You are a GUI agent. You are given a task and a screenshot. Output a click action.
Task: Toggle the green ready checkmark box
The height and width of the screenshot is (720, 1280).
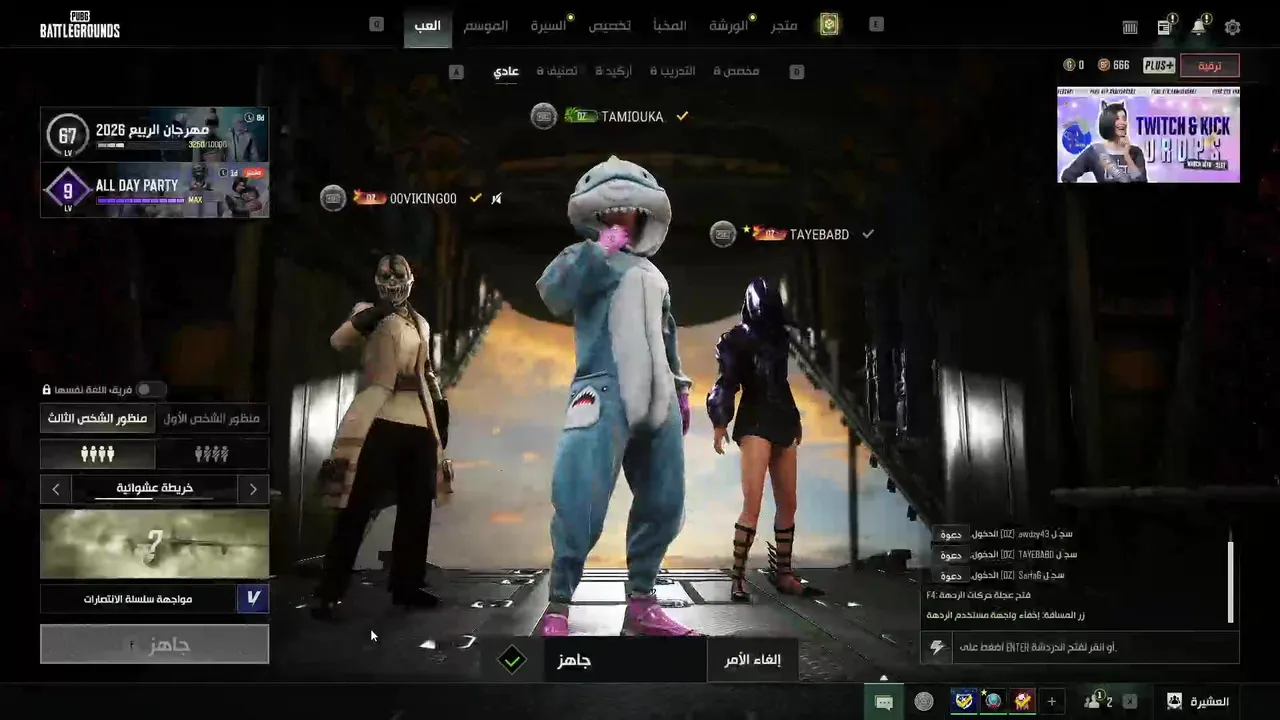click(512, 660)
